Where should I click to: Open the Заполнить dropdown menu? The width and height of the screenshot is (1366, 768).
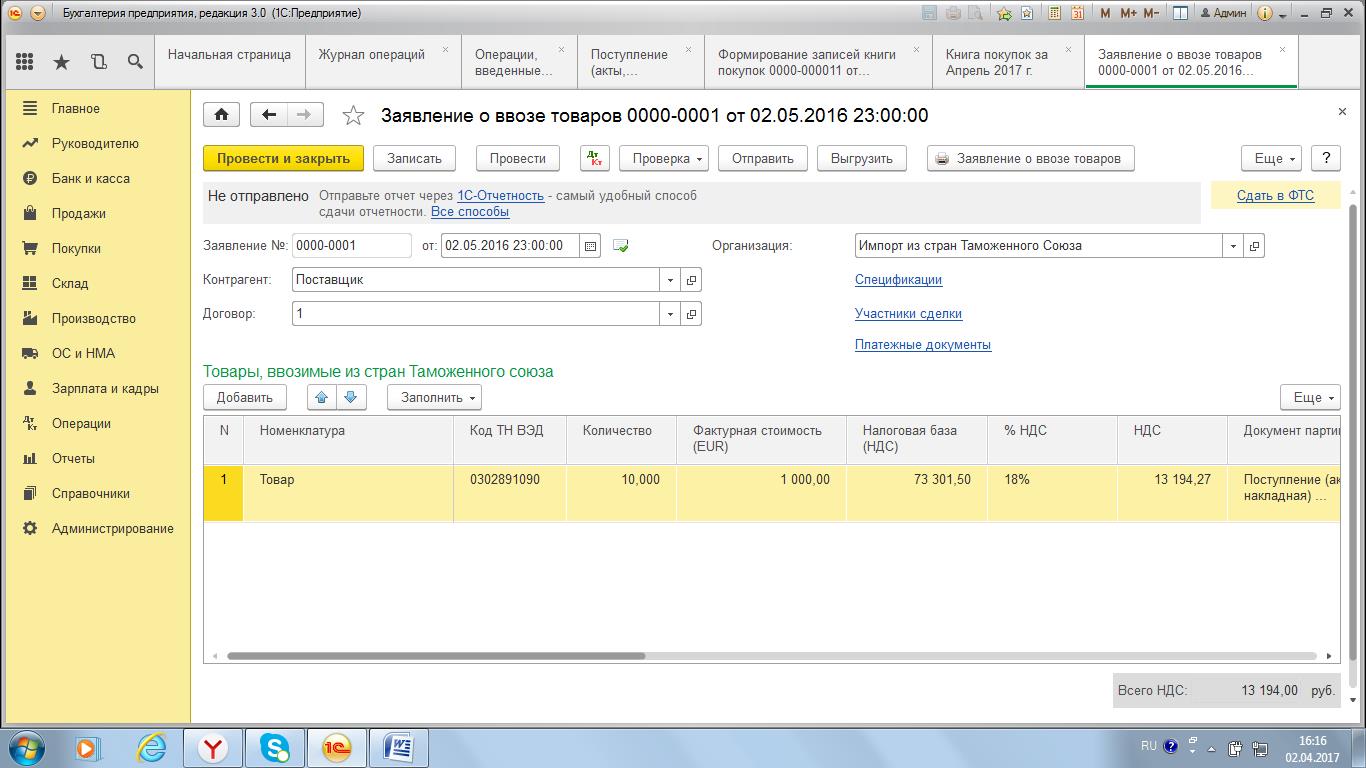(434, 397)
